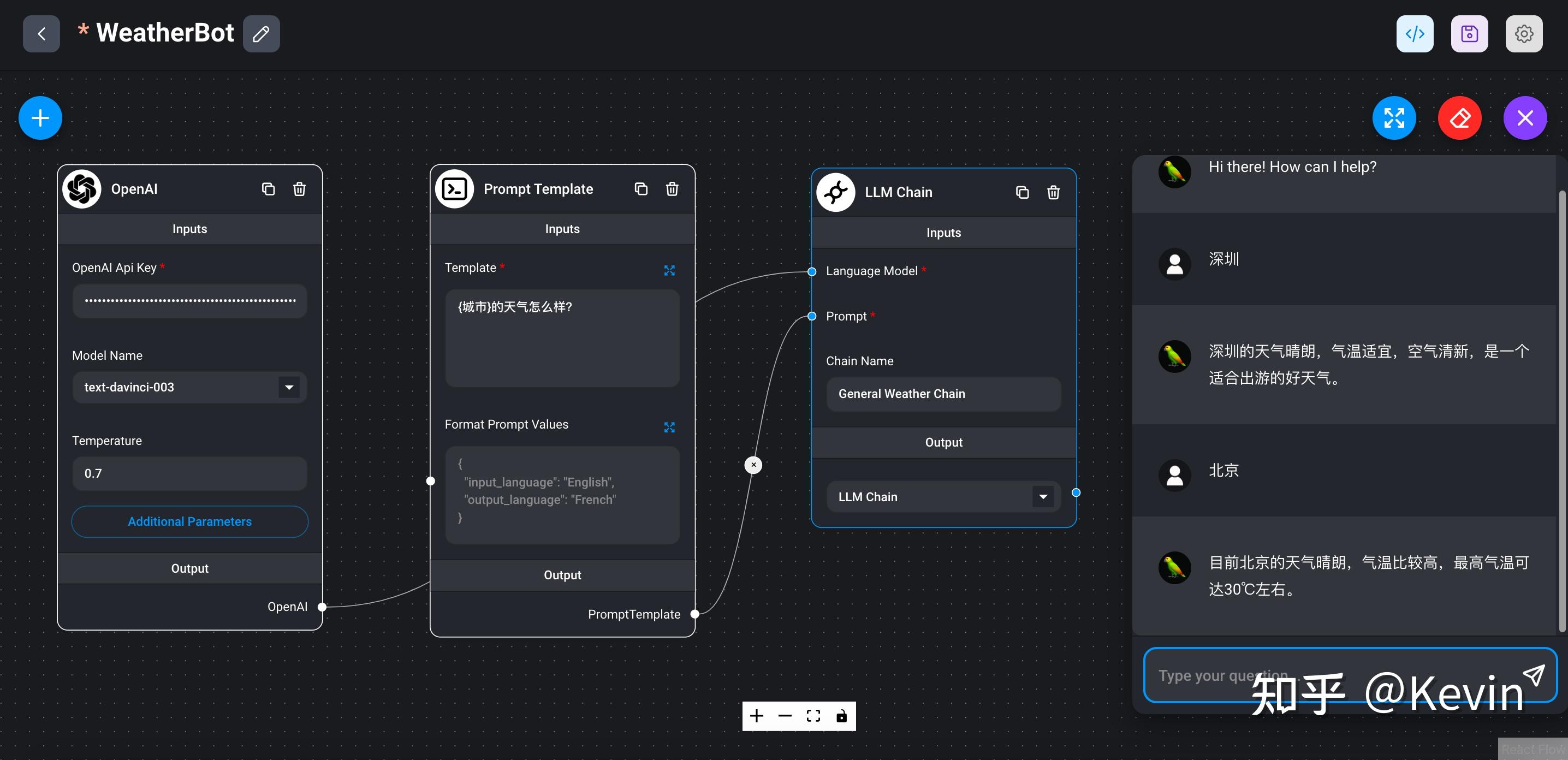Open the Model Name dropdown
This screenshot has width=1568, height=760.
[x=288, y=387]
